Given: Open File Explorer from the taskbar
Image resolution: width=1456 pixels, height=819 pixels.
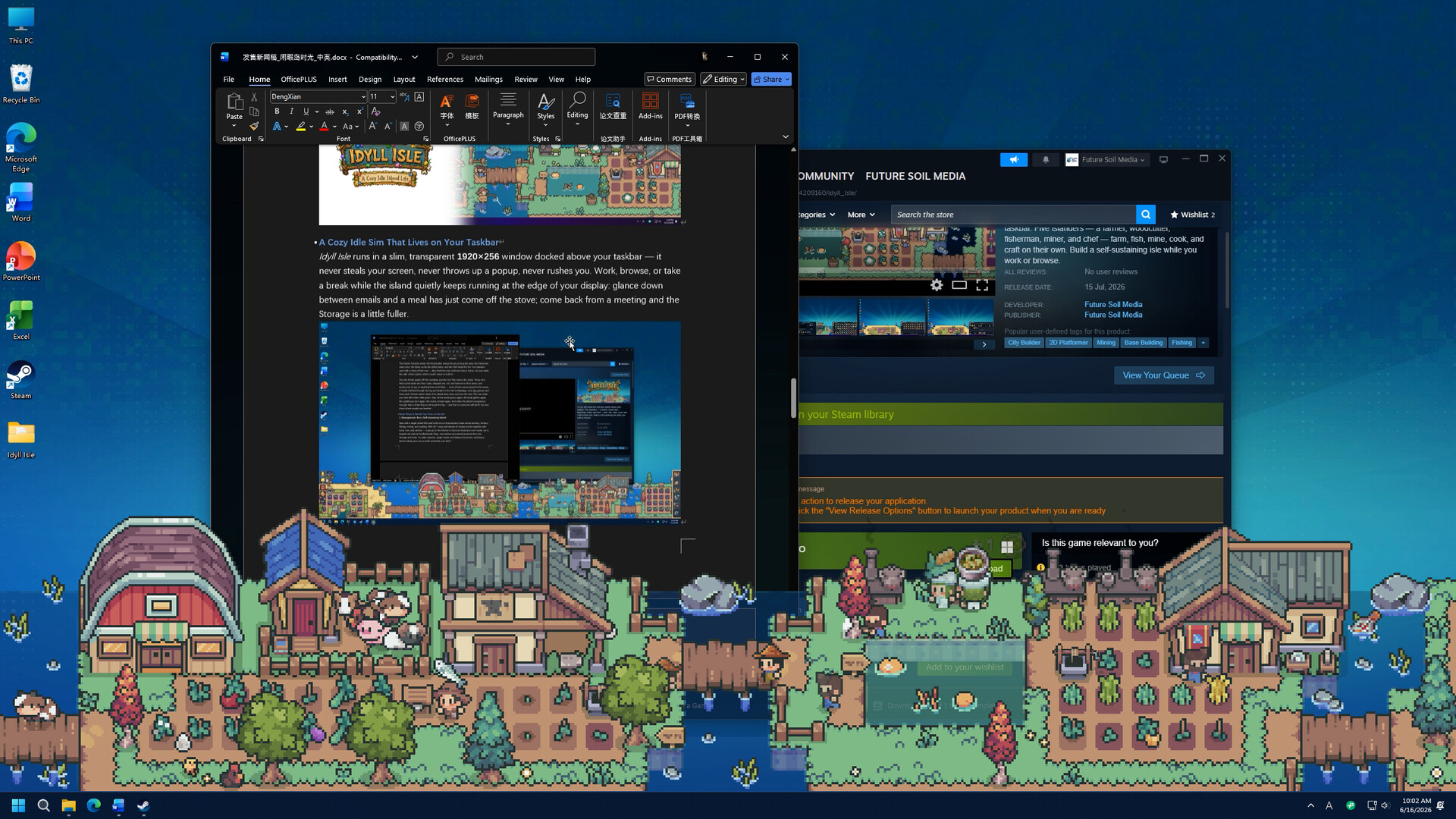Looking at the screenshot, I should click(68, 805).
